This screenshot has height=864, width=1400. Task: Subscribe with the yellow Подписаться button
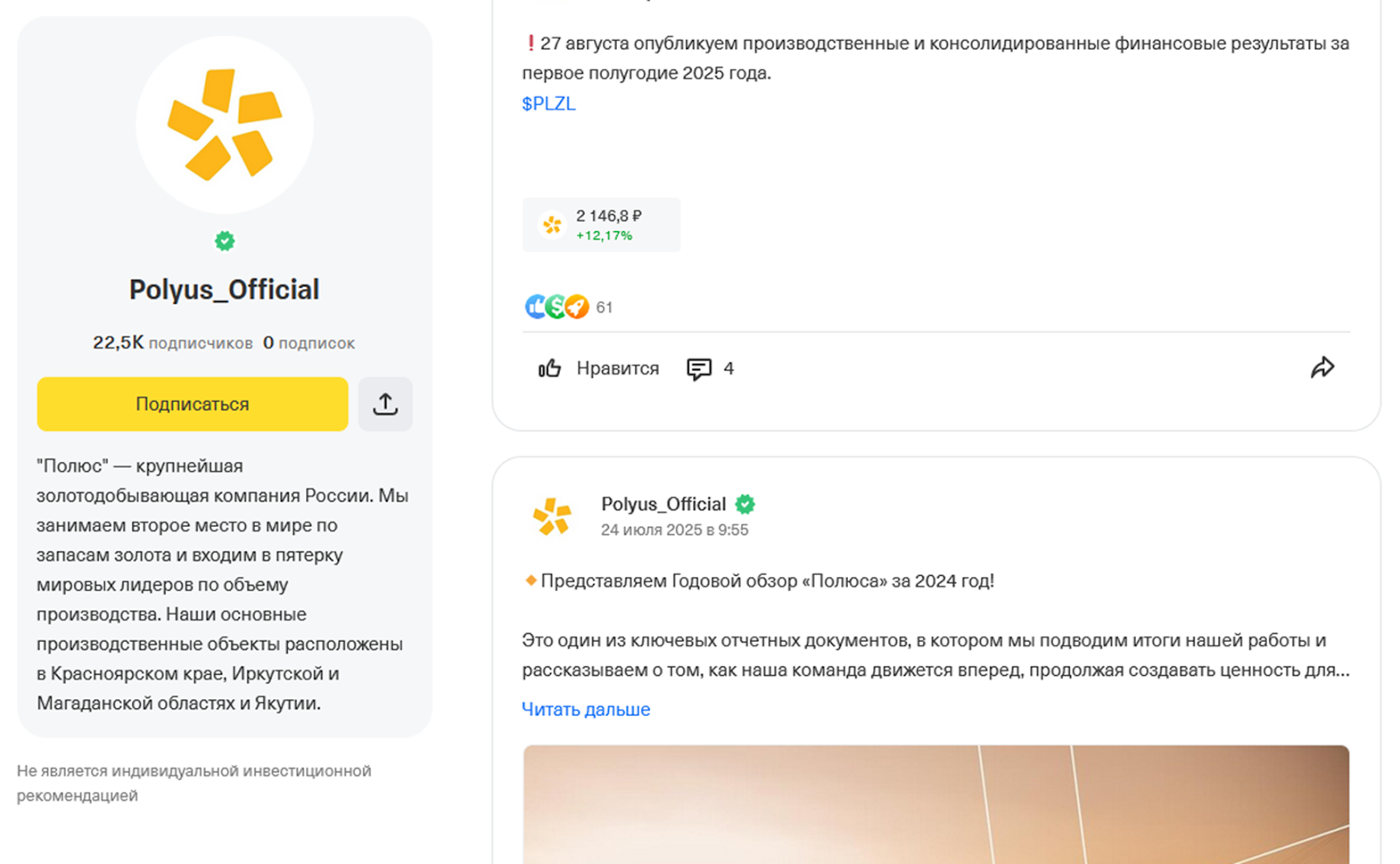pos(192,404)
